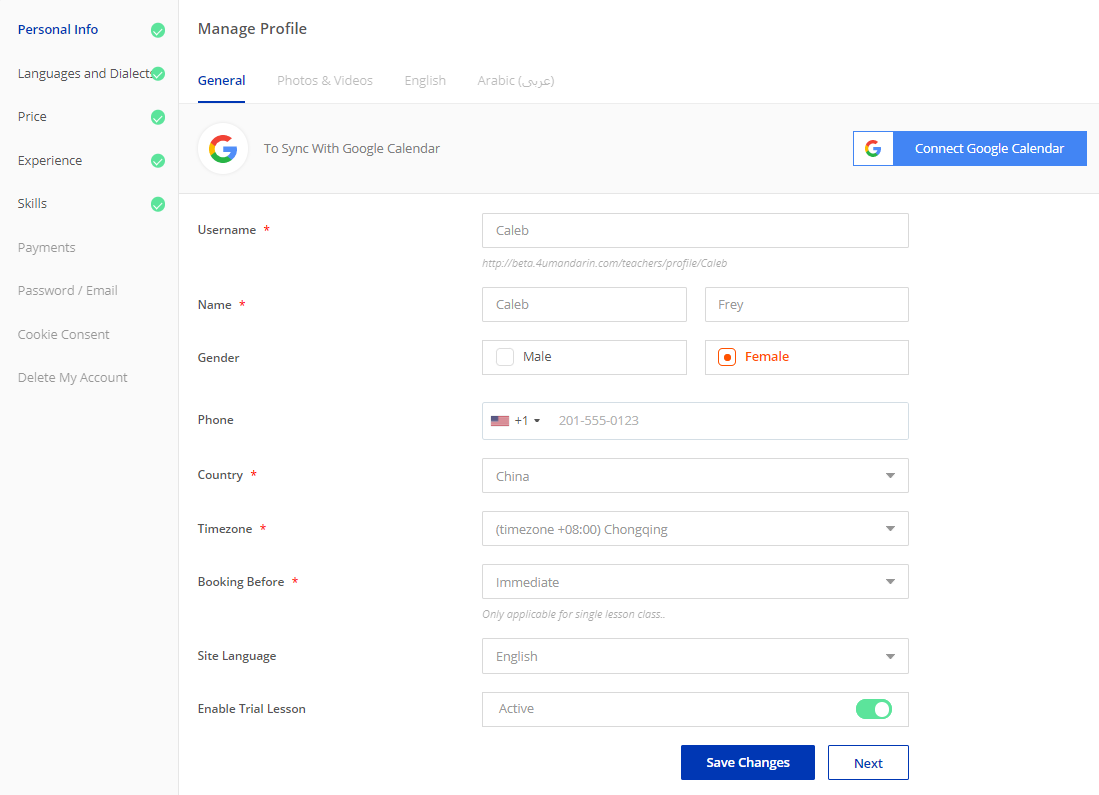
Task: Switch to the Photos & Videos tab
Action: coord(325,81)
